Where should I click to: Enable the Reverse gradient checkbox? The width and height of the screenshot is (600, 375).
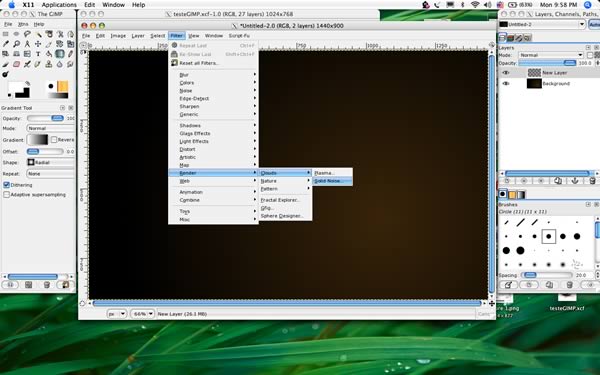54,140
